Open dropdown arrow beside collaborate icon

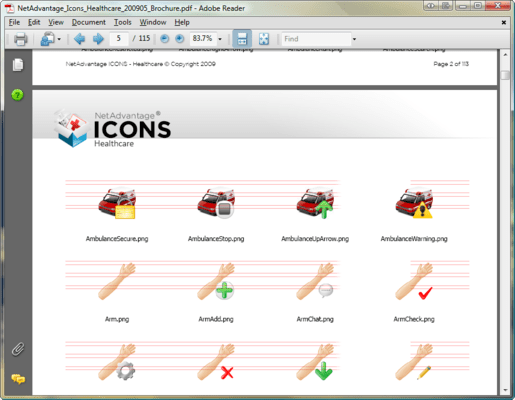tap(59, 39)
